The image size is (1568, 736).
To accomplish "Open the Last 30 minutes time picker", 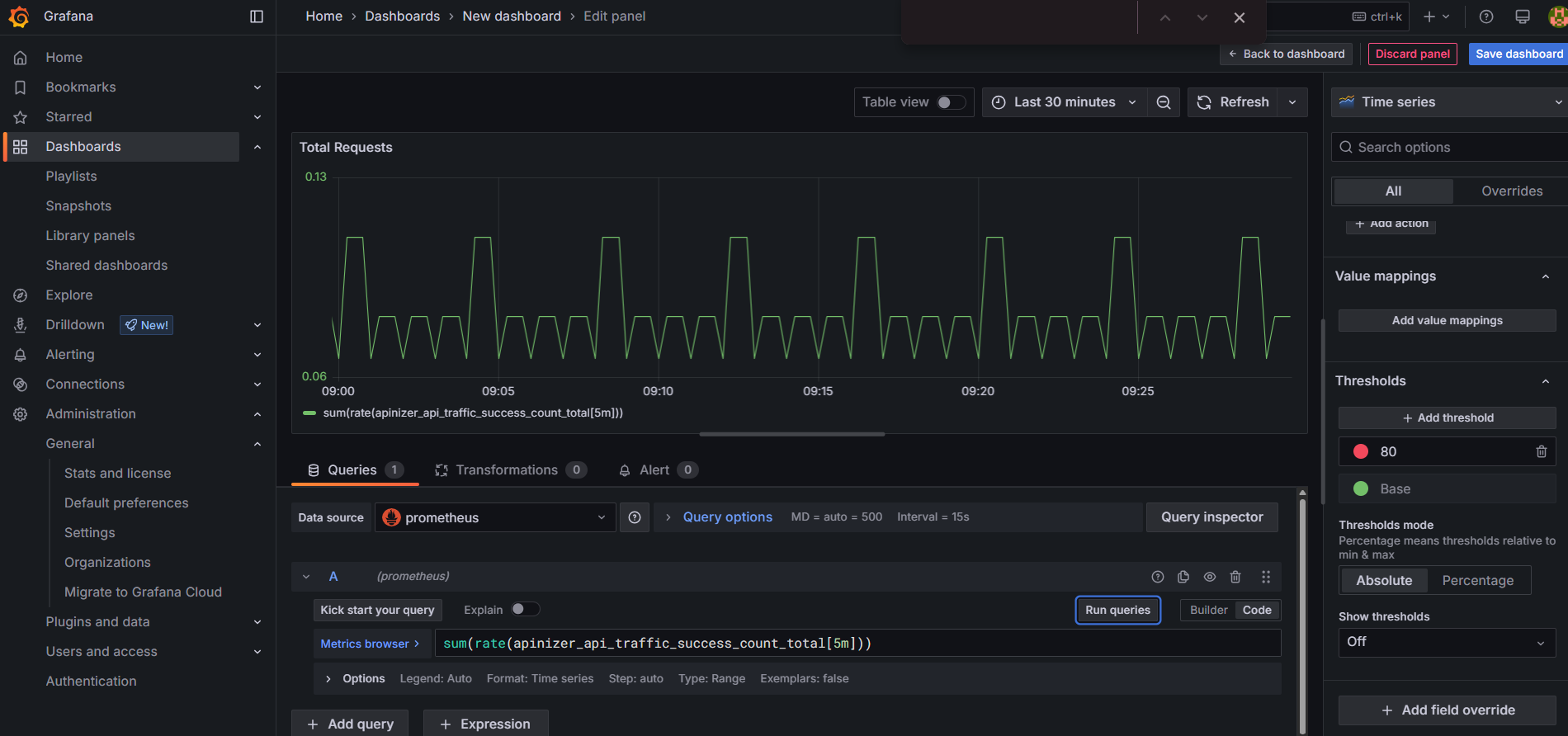I will pyautogui.click(x=1065, y=102).
